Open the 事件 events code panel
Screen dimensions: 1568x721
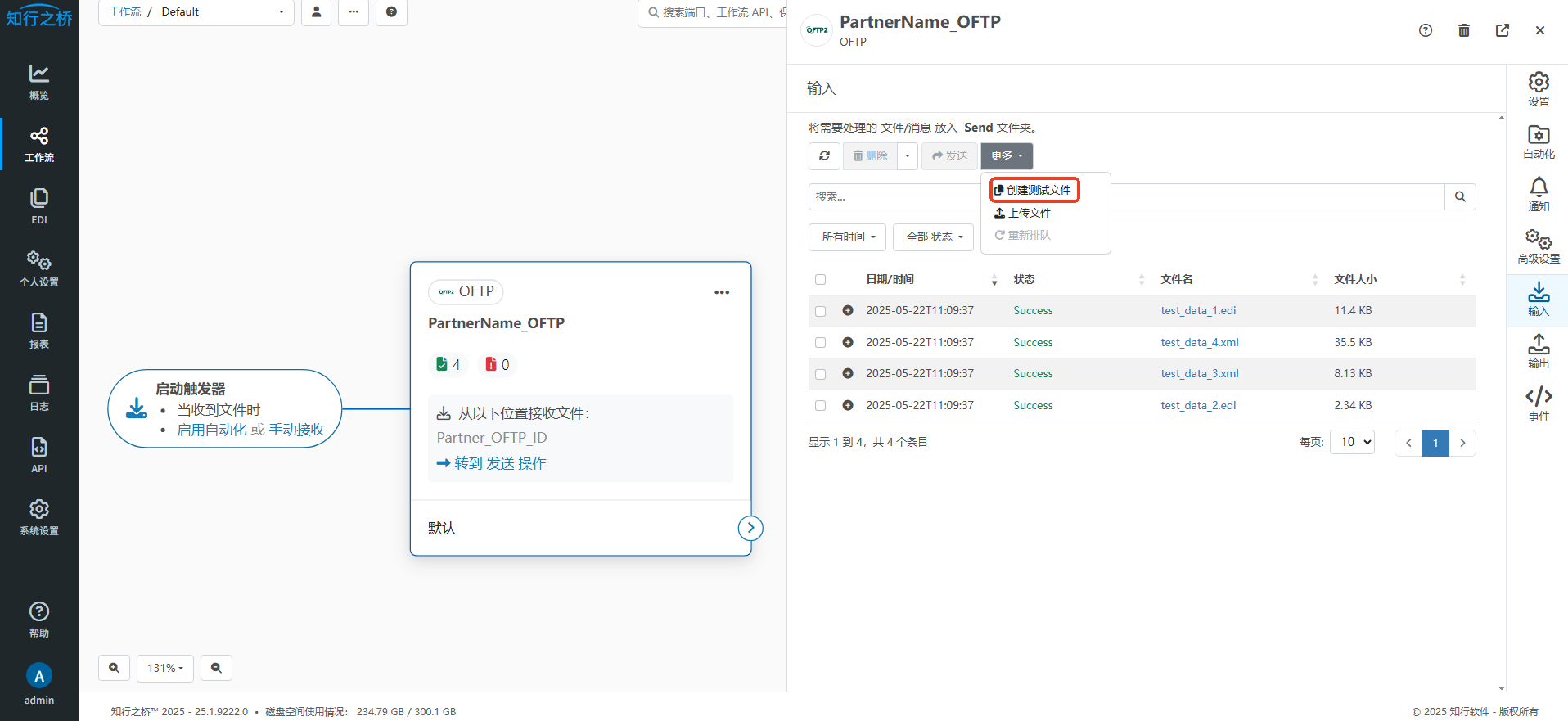1538,403
